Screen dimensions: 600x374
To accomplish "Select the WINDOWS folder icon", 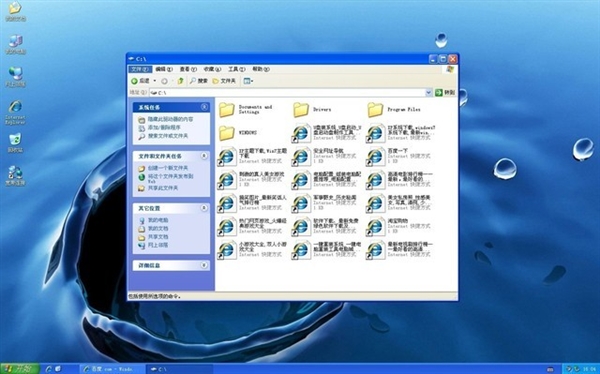I will (227, 133).
